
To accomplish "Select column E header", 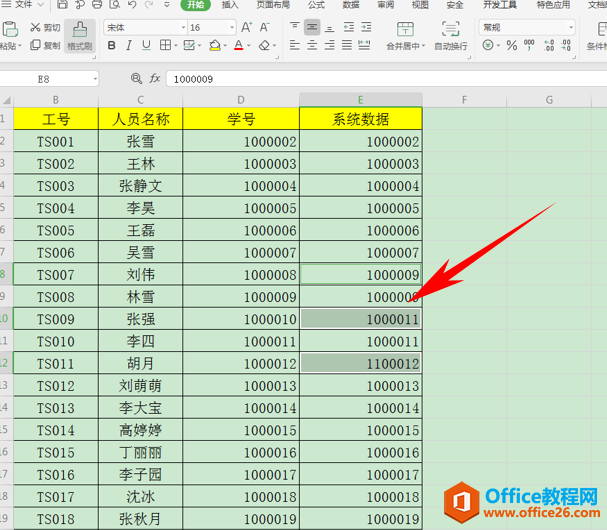I will click(360, 100).
